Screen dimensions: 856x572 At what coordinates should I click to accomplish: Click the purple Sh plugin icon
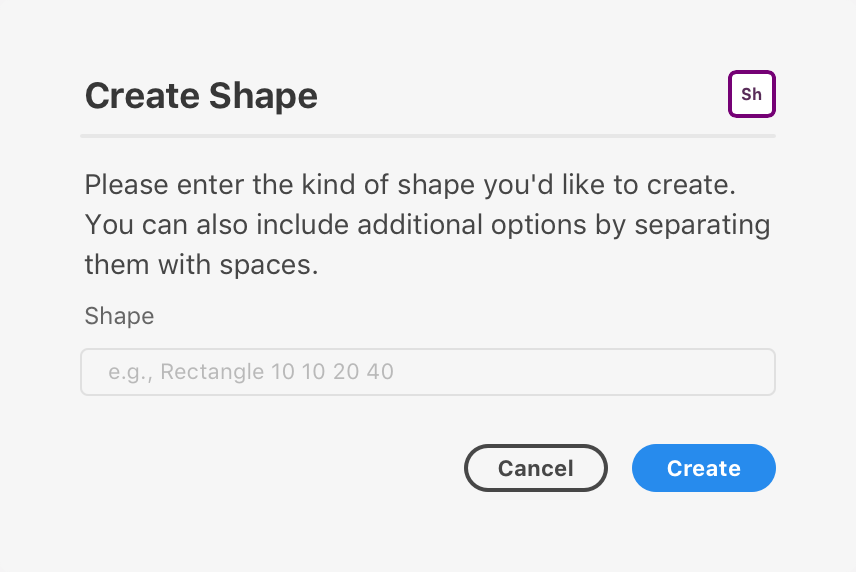click(752, 94)
